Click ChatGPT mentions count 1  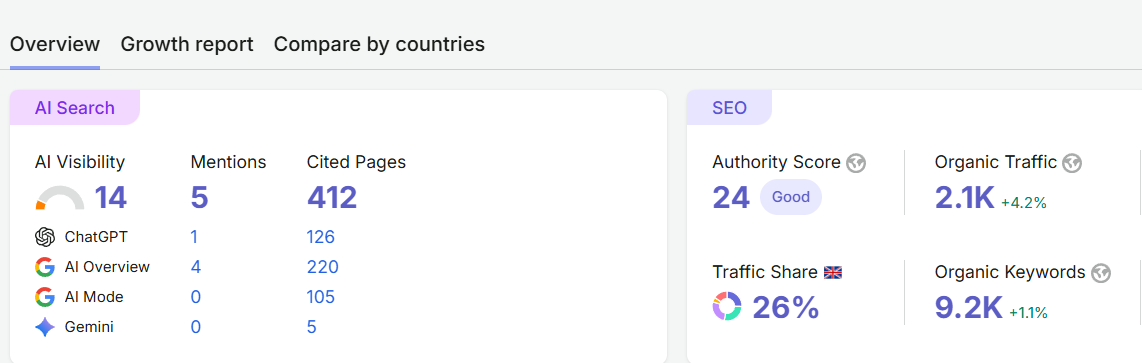click(194, 237)
